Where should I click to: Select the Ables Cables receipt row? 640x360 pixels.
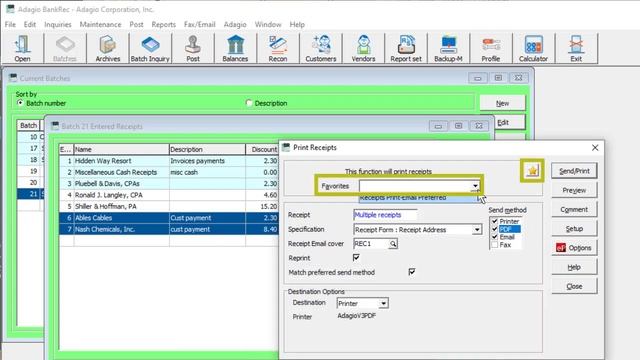coord(169,218)
